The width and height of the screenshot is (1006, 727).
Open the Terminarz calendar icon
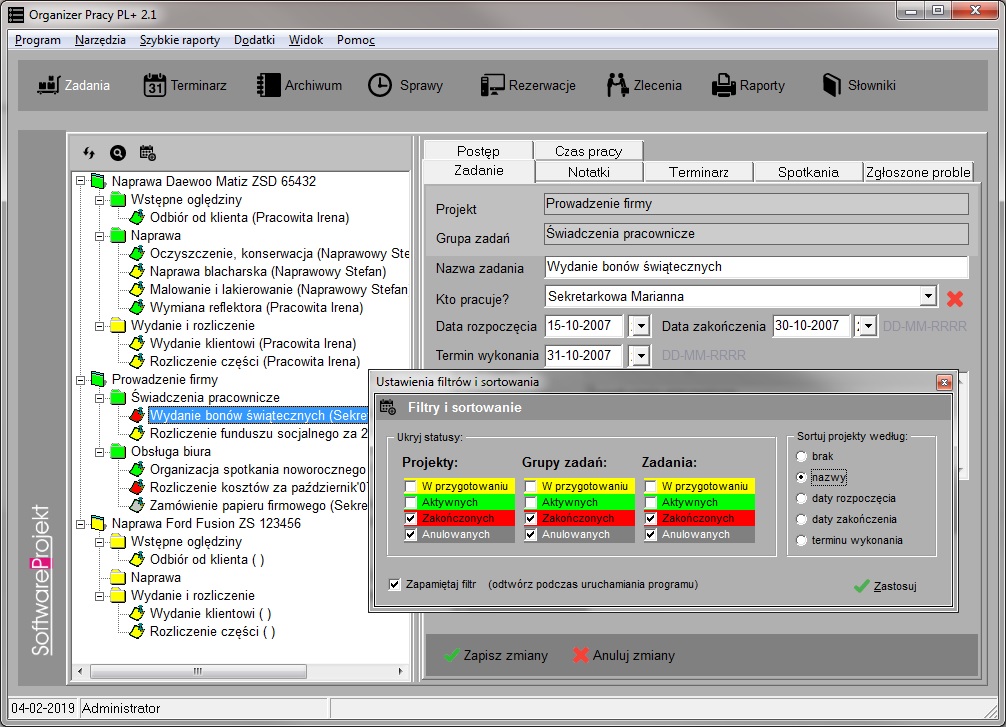(x=155, y=85)
